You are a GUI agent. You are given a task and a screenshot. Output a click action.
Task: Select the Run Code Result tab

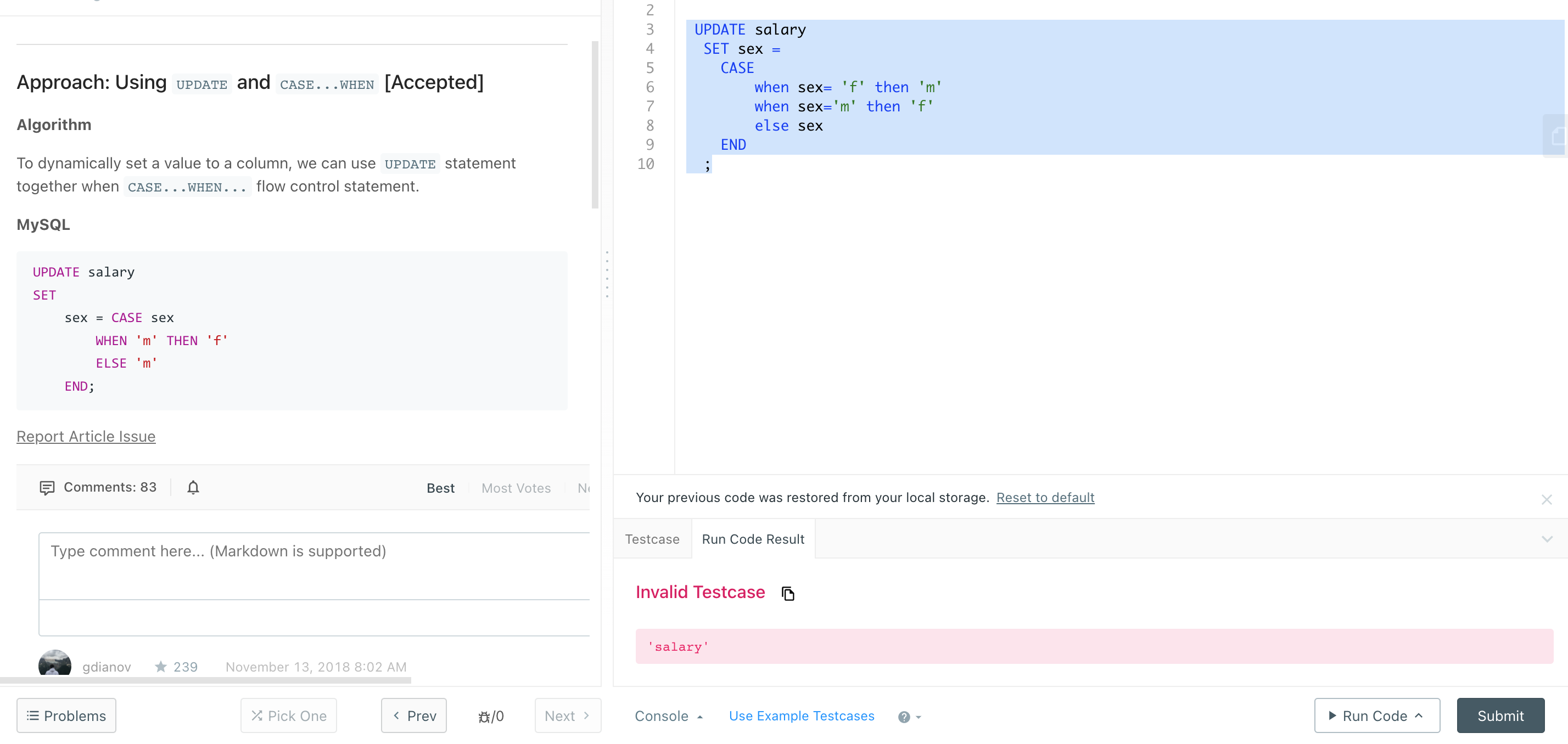click(753, 539)
